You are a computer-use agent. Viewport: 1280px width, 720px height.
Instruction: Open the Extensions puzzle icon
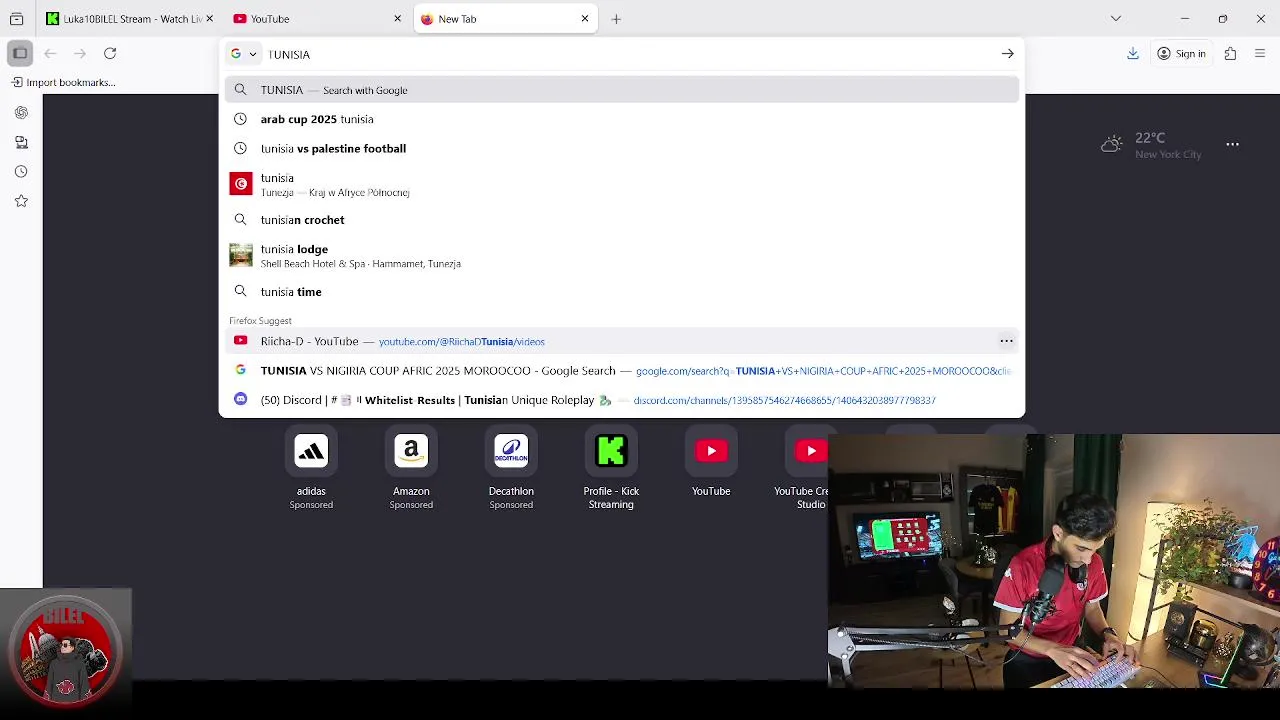(x=1230, y=54)
